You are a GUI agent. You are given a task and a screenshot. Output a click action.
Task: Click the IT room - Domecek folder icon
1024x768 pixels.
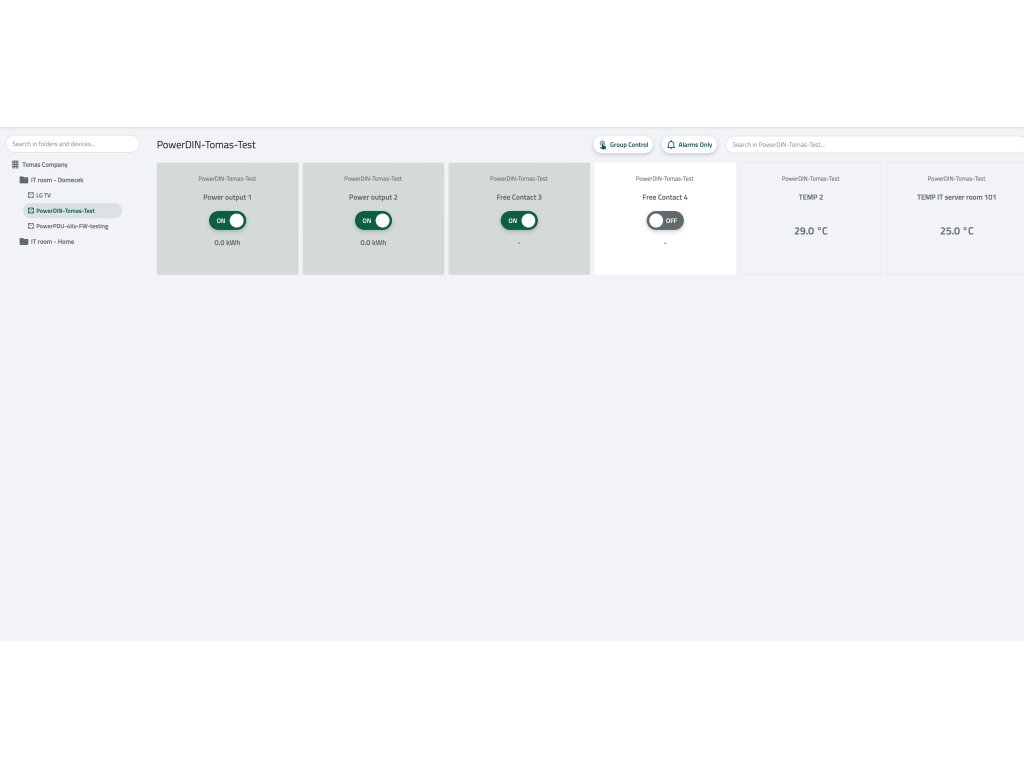24,180
